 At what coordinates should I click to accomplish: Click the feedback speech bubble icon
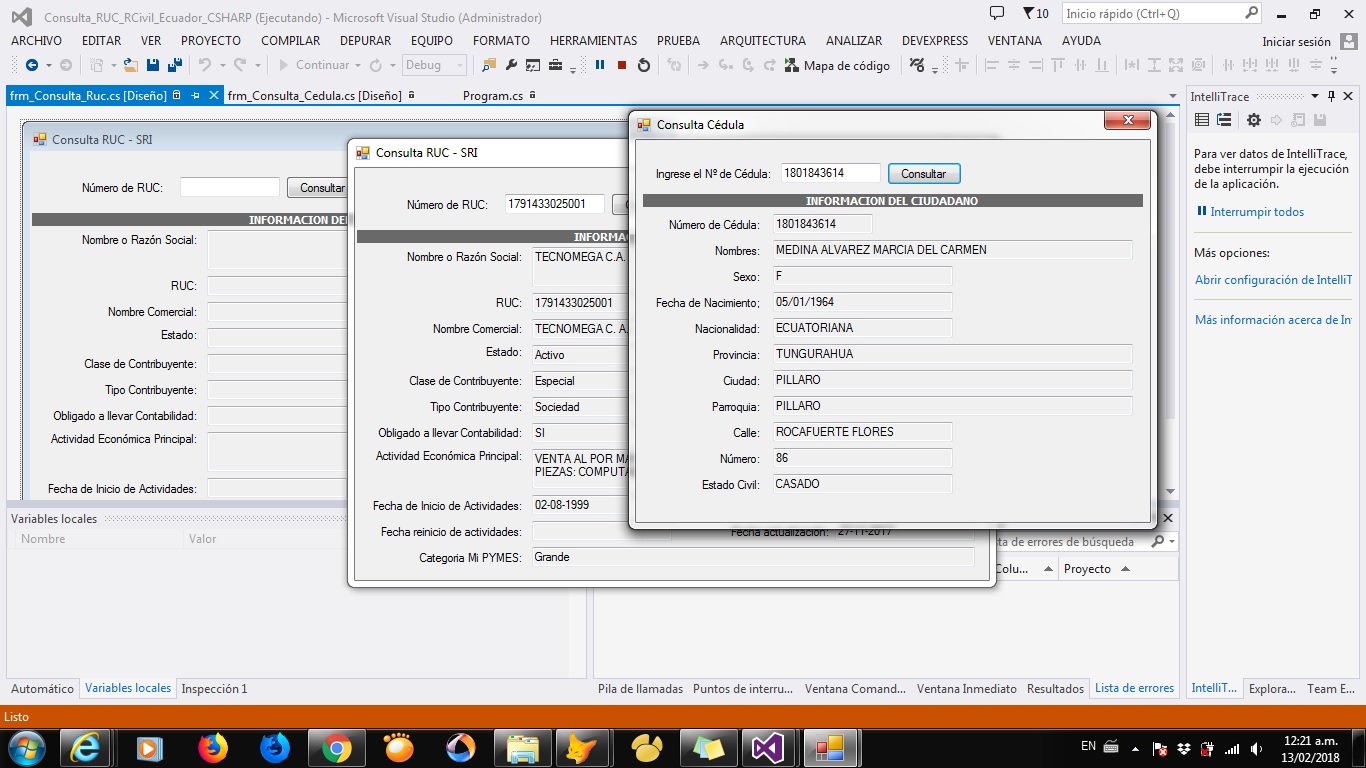[x=996, y=13]
